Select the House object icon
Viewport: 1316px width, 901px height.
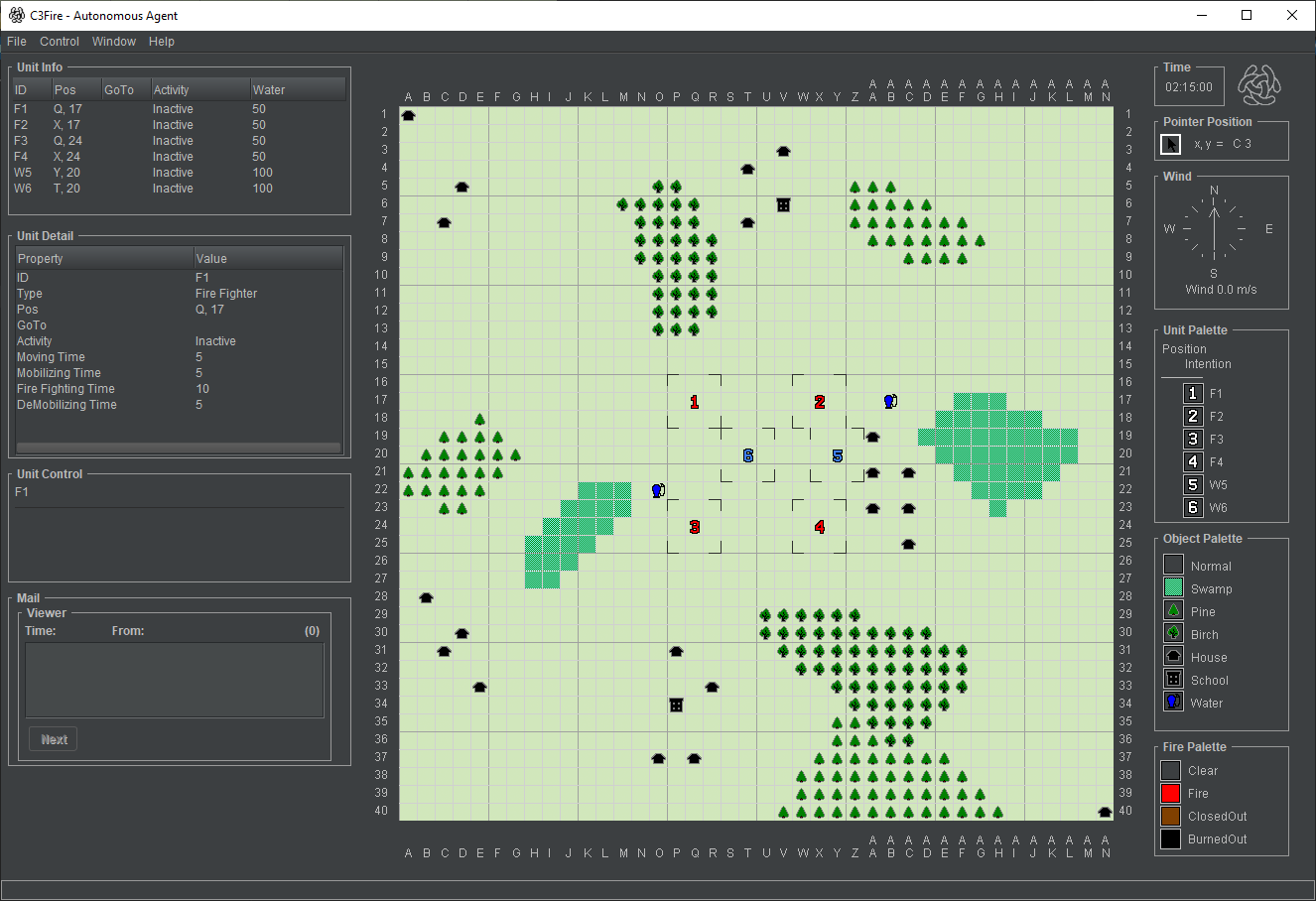pyautogui.click(x=1173, y=657)
